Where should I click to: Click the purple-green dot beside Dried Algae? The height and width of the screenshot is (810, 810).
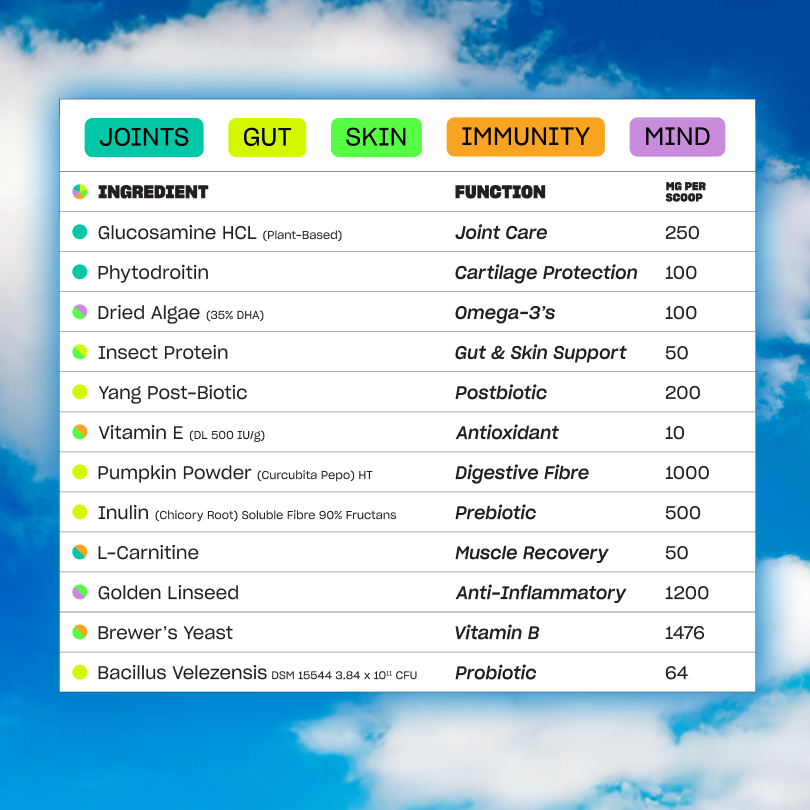pos(80,313)
